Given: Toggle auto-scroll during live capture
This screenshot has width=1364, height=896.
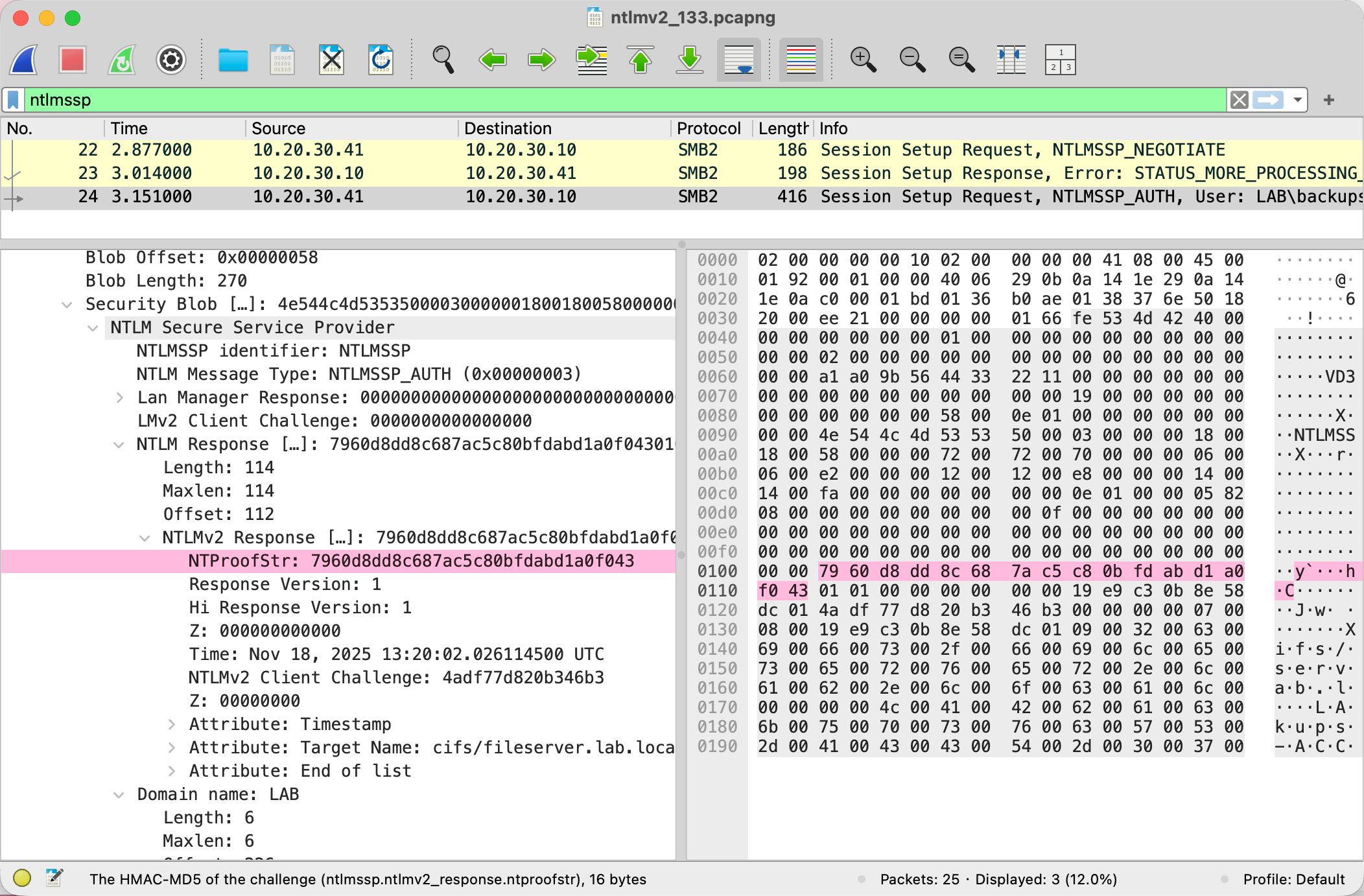Looking at the screenshot, I should pyautogui.click(x=739, y=60).
